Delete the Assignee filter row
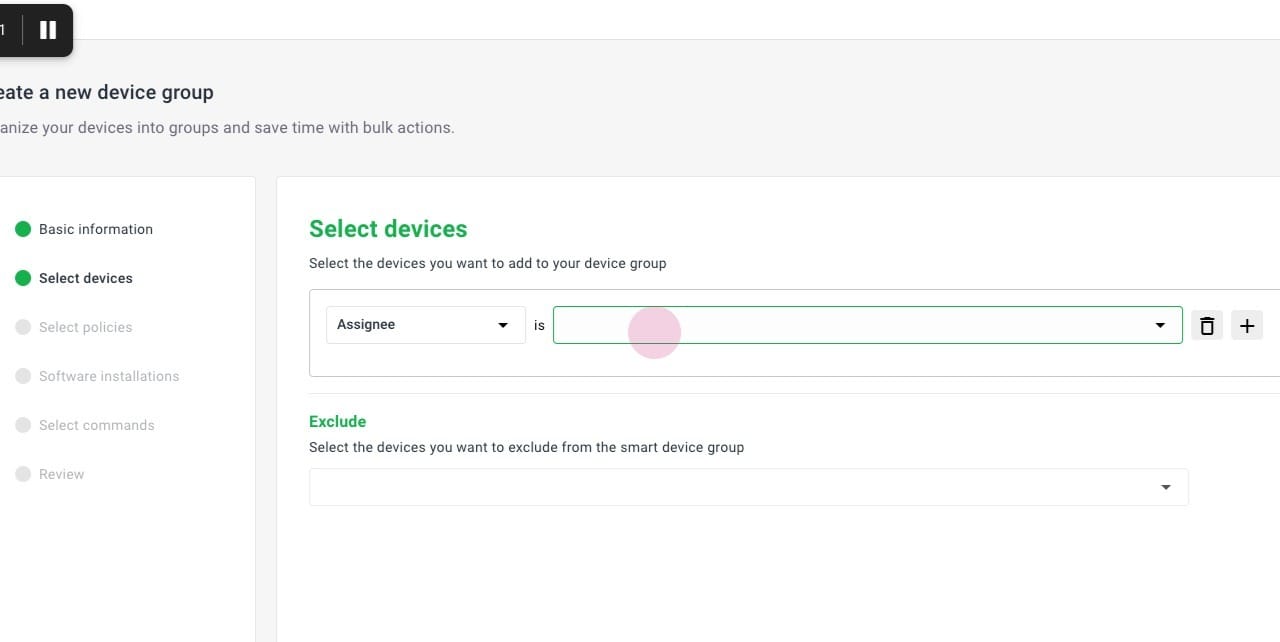The width and height of the screenshot is (1280, 642). click(1207, 325)
